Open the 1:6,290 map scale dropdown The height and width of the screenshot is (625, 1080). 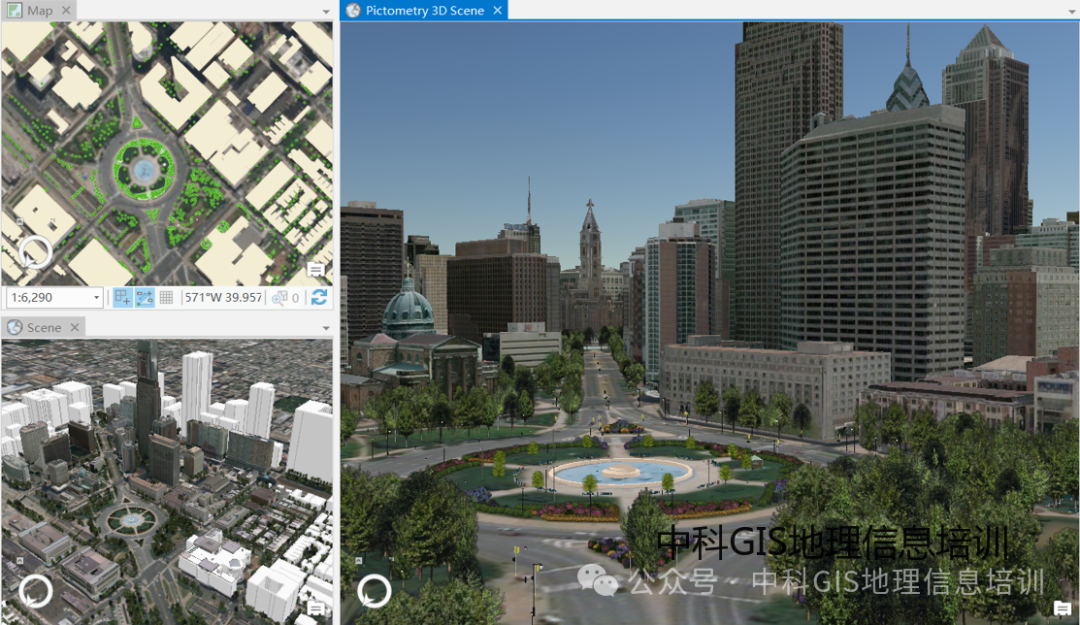[96, 298]
